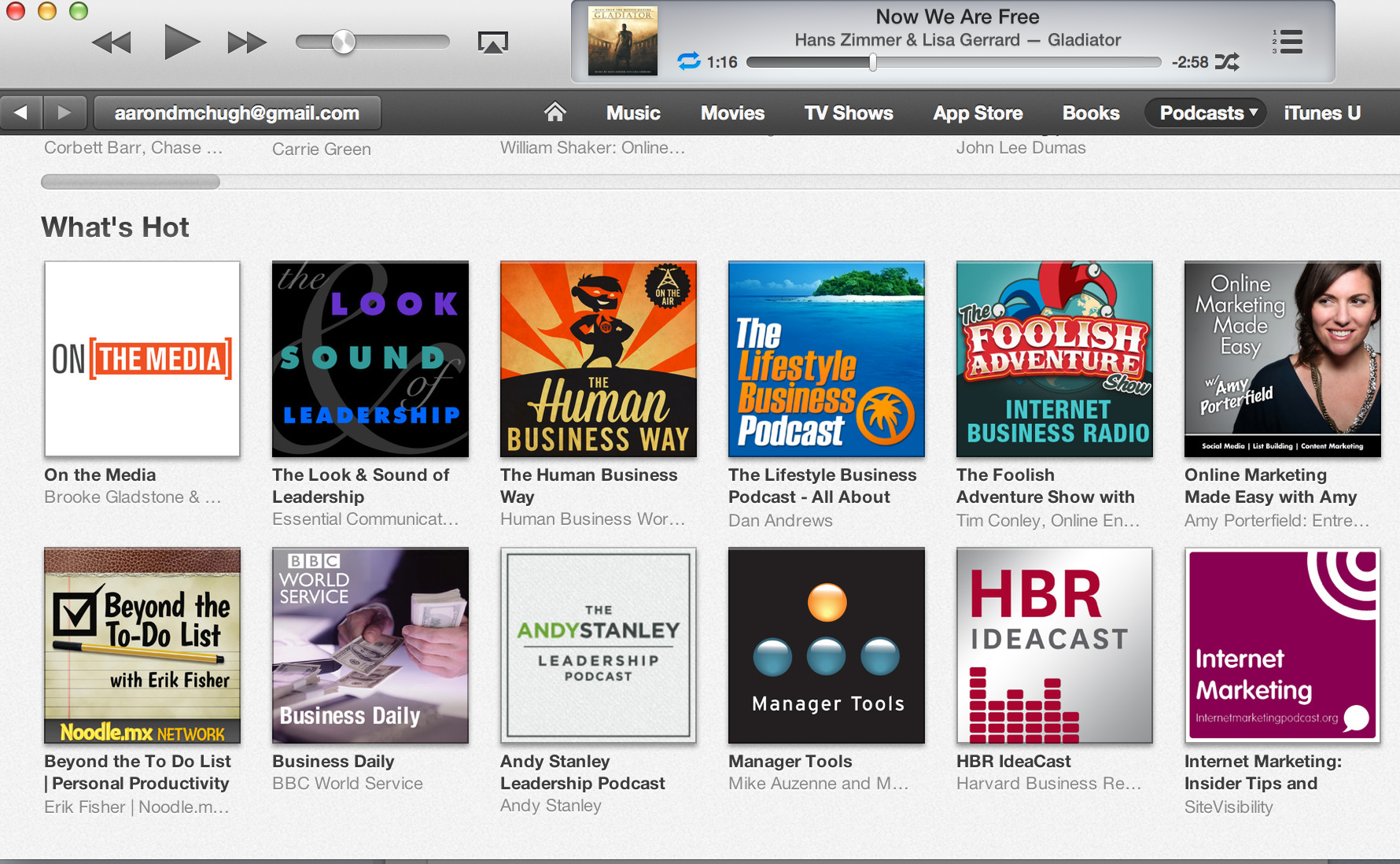Switch to the App Store tab
This screenshot has width=1400, height=864.
tap(978, 113)
